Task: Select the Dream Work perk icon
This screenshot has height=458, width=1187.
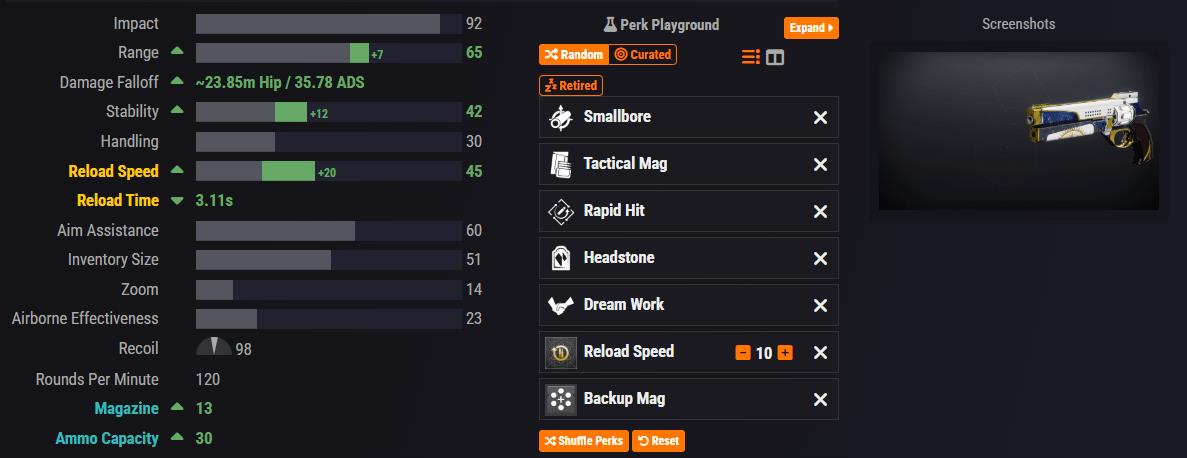Action: click(560, 305)
